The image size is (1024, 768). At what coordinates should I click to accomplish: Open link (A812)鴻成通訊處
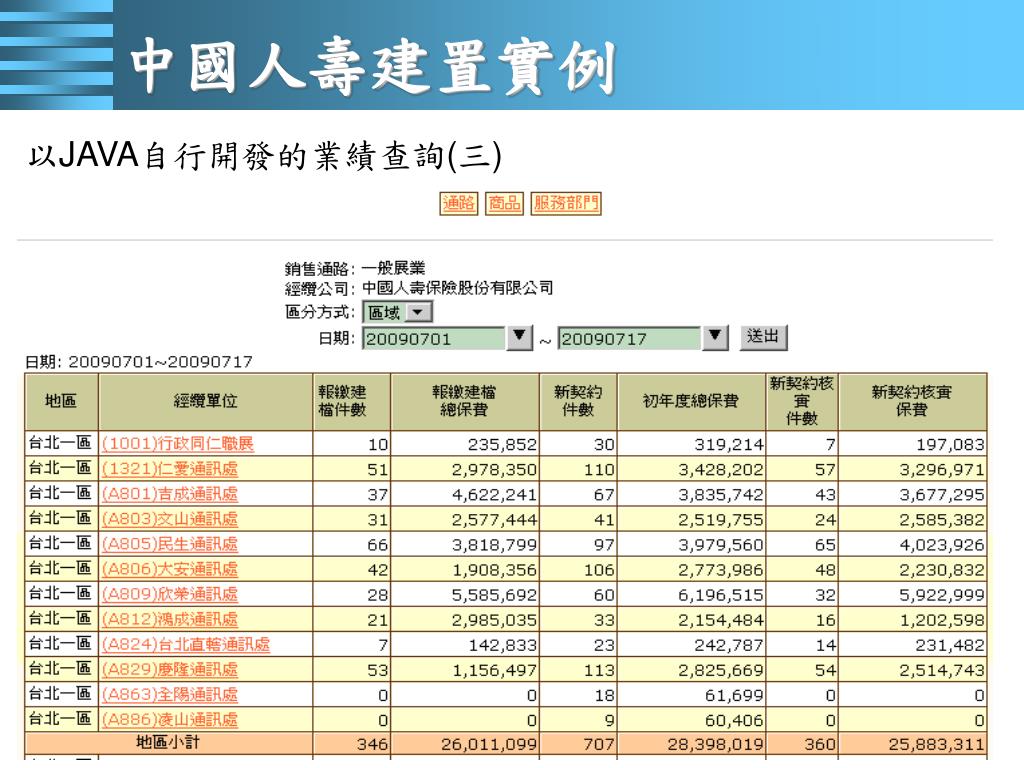(x=170, y=619)
